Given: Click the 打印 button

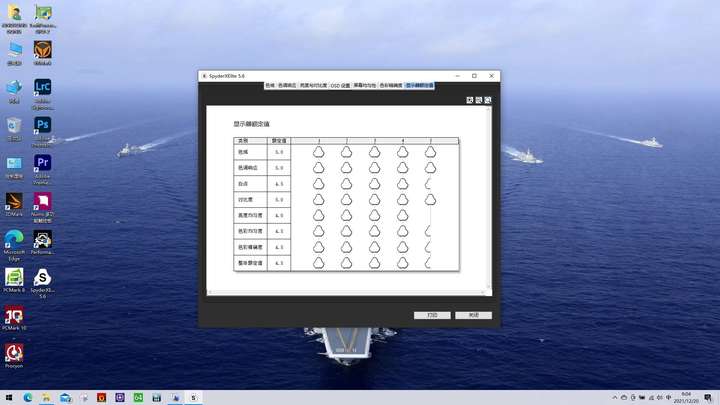Looking at the screenshot, I should tap(432, 315).
